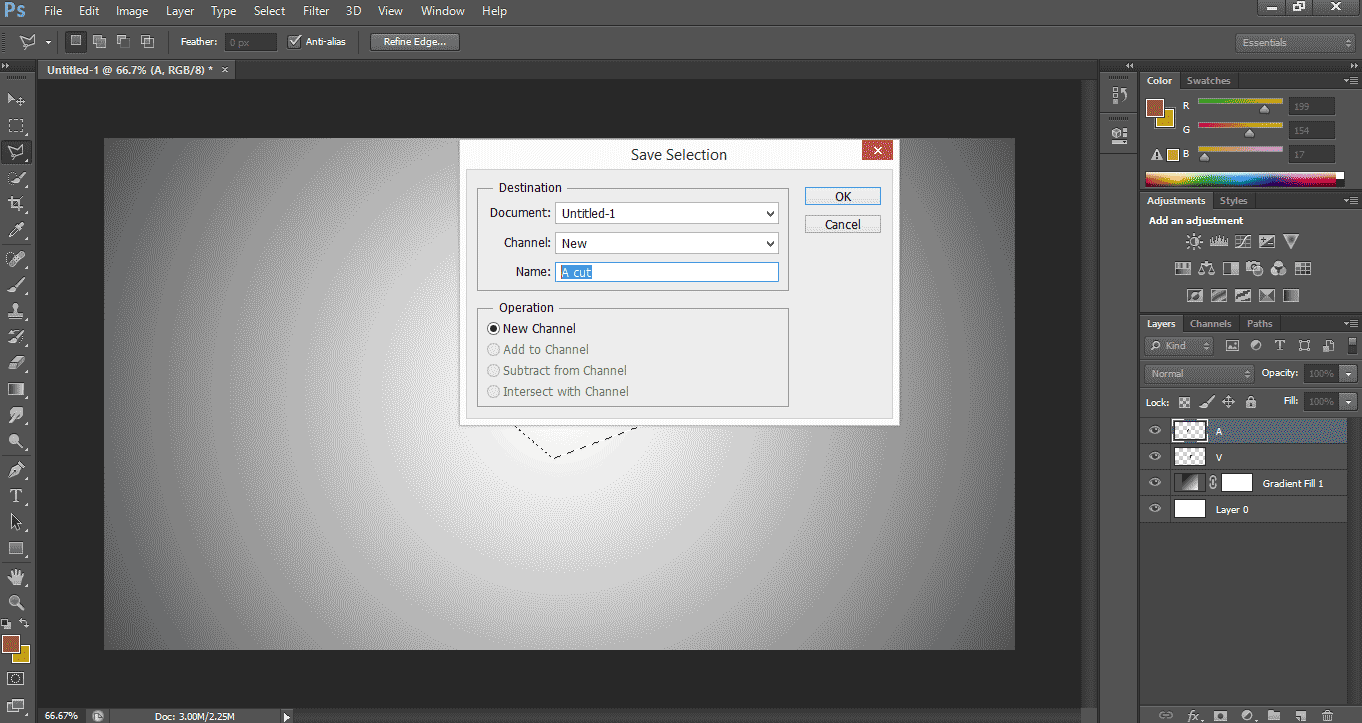
Task: Select the Eyedropper tool in toolbar
Action: [16, 231]
